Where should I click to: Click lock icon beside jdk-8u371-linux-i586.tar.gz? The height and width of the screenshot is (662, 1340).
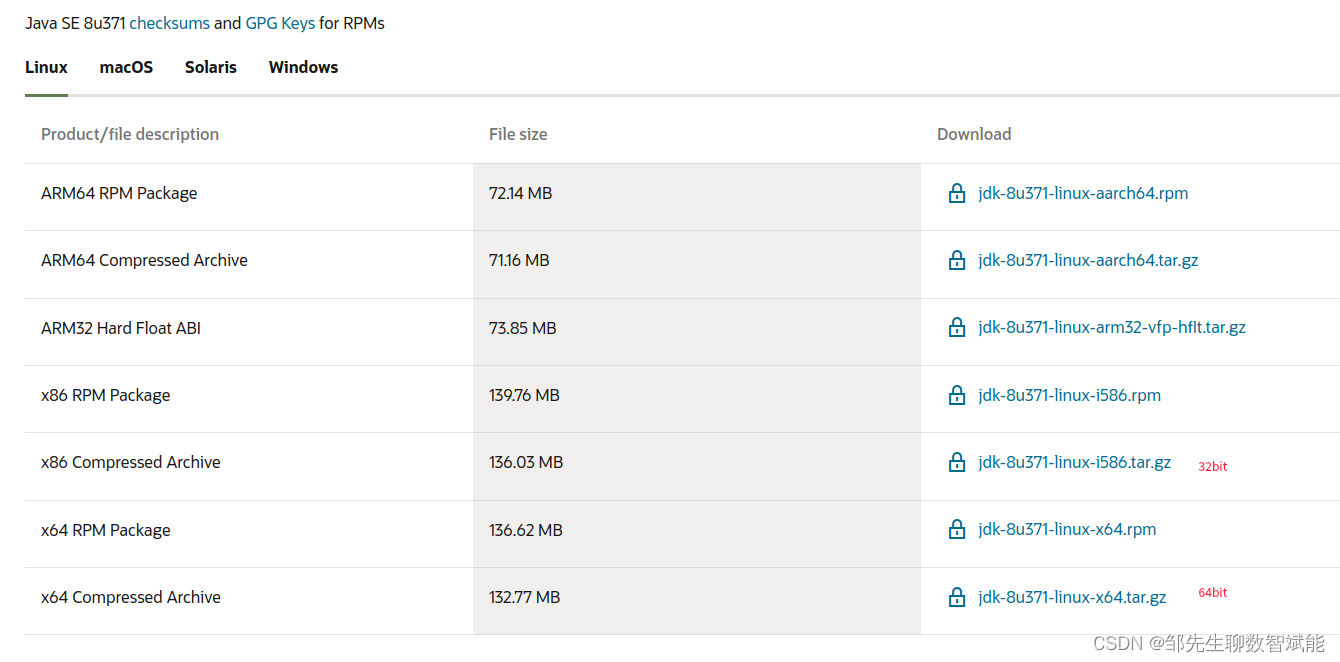pyautogui.click(x=957, y=462)
